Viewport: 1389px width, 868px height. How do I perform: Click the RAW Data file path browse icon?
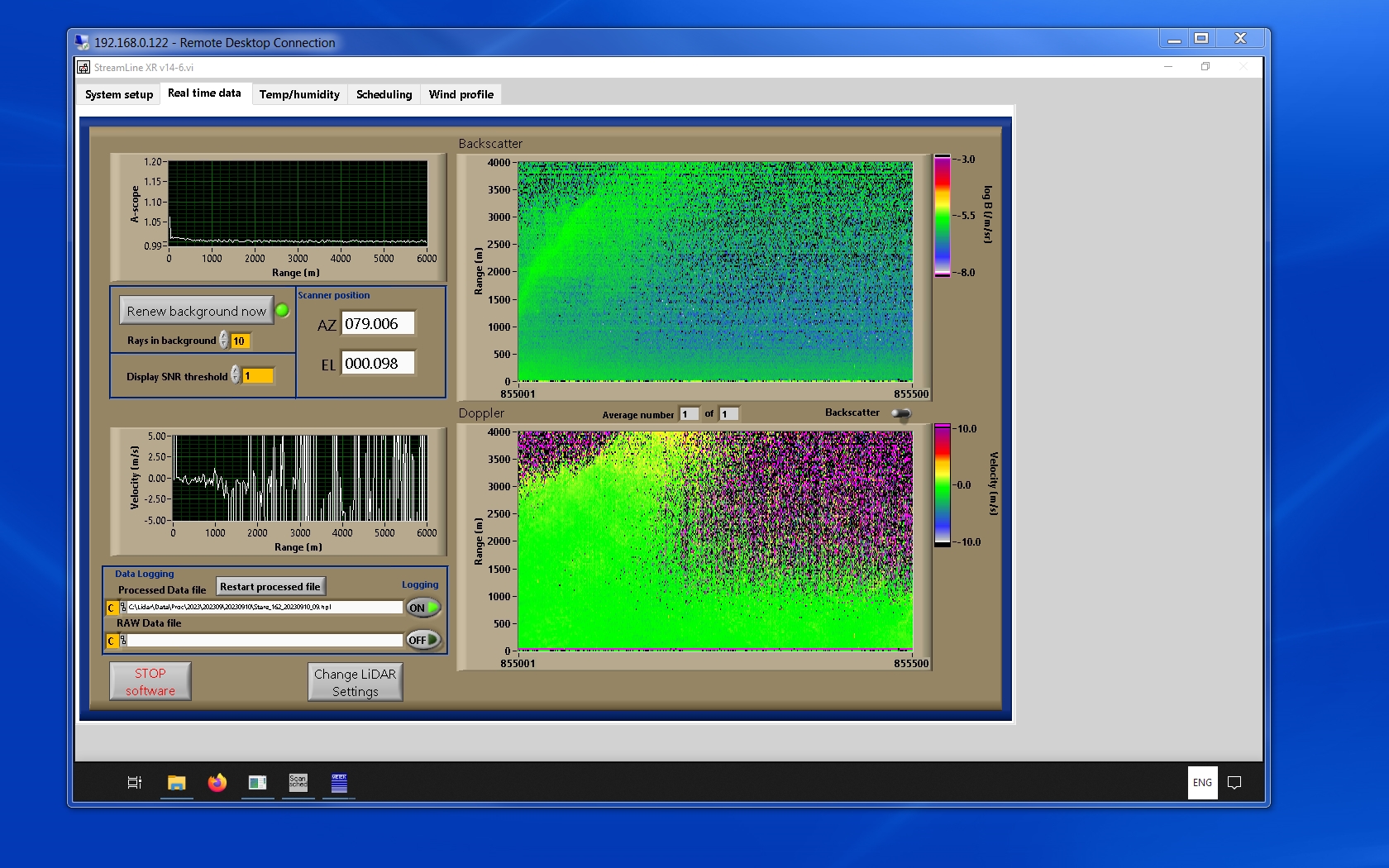click(123, 641)
